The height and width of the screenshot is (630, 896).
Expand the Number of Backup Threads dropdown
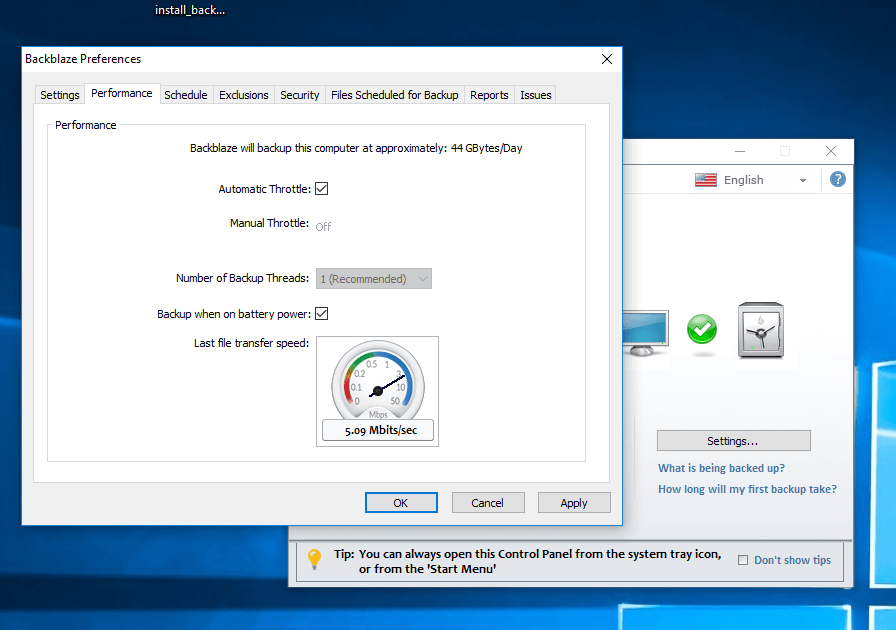374,279
